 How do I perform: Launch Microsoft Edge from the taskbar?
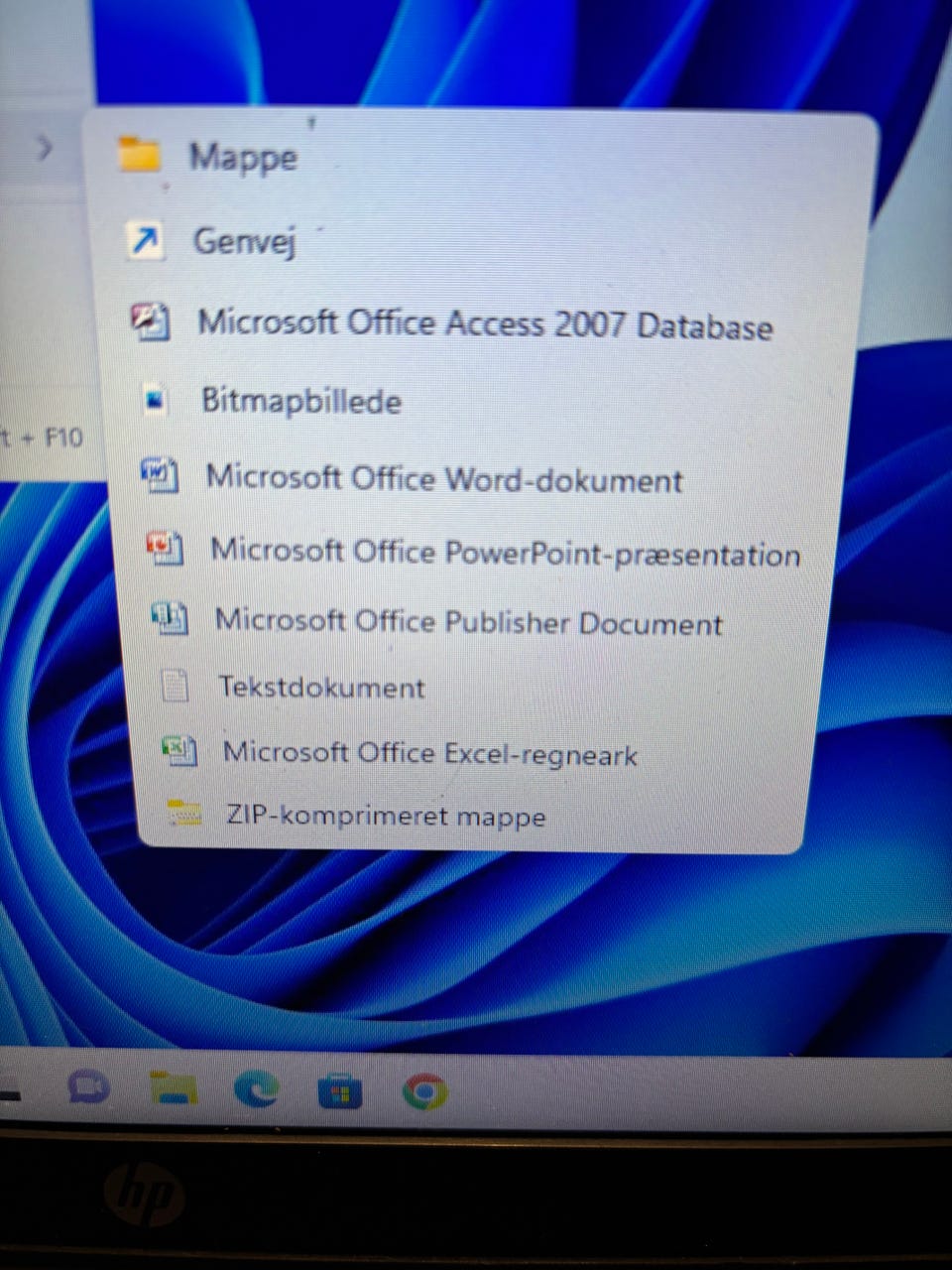click(257, 1091)
